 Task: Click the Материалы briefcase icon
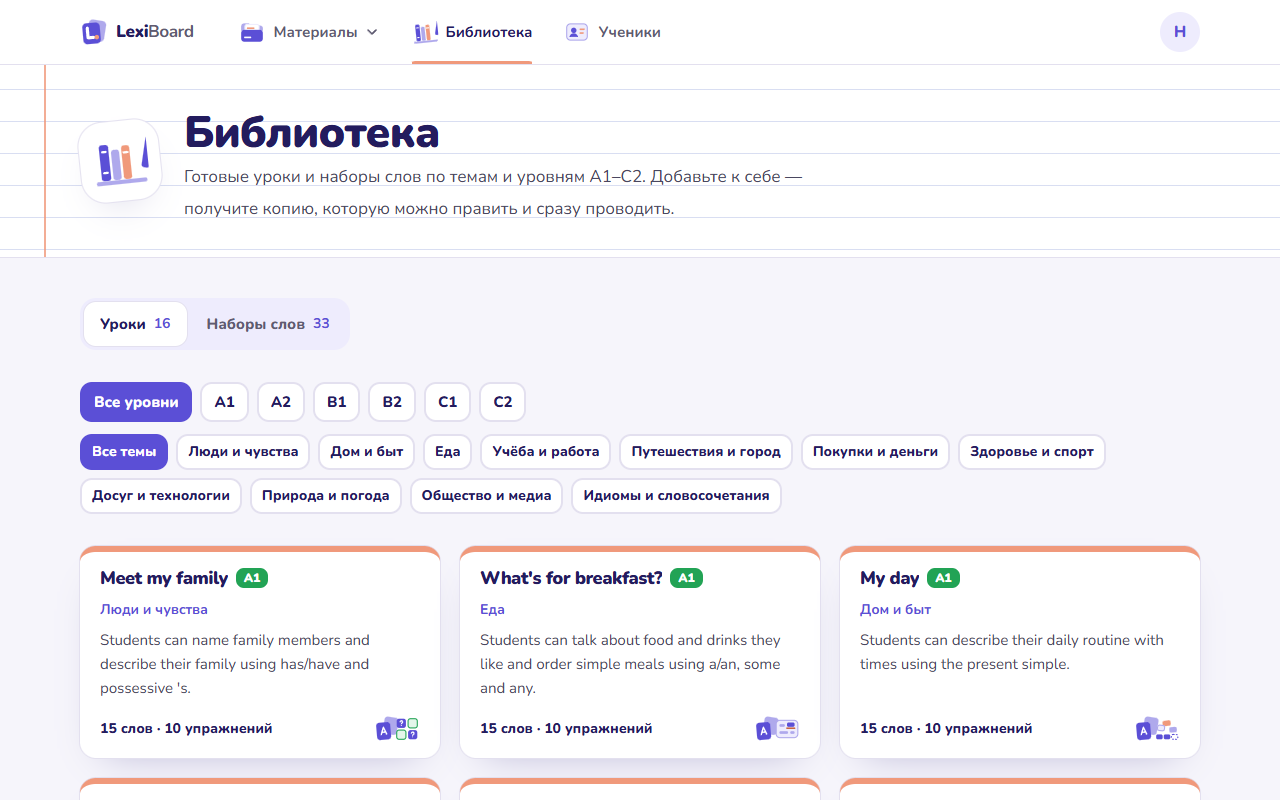(x=252, y=32)
